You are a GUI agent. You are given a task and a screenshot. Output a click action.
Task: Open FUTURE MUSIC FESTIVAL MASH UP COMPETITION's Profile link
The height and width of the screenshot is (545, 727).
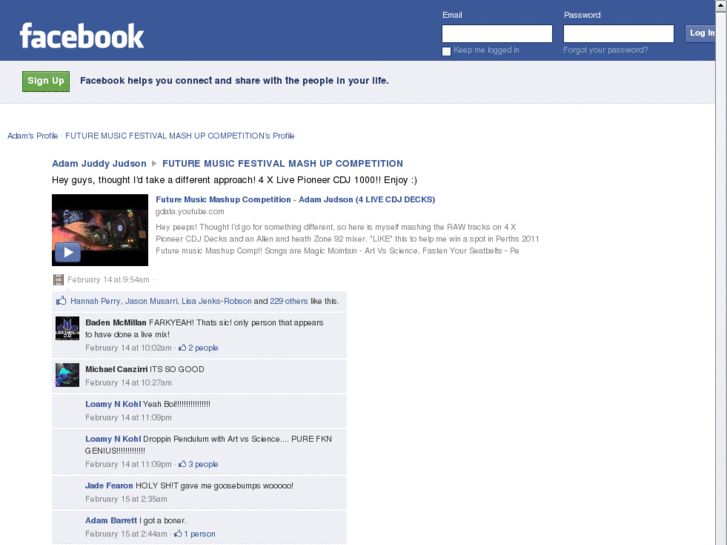point(180,136)
